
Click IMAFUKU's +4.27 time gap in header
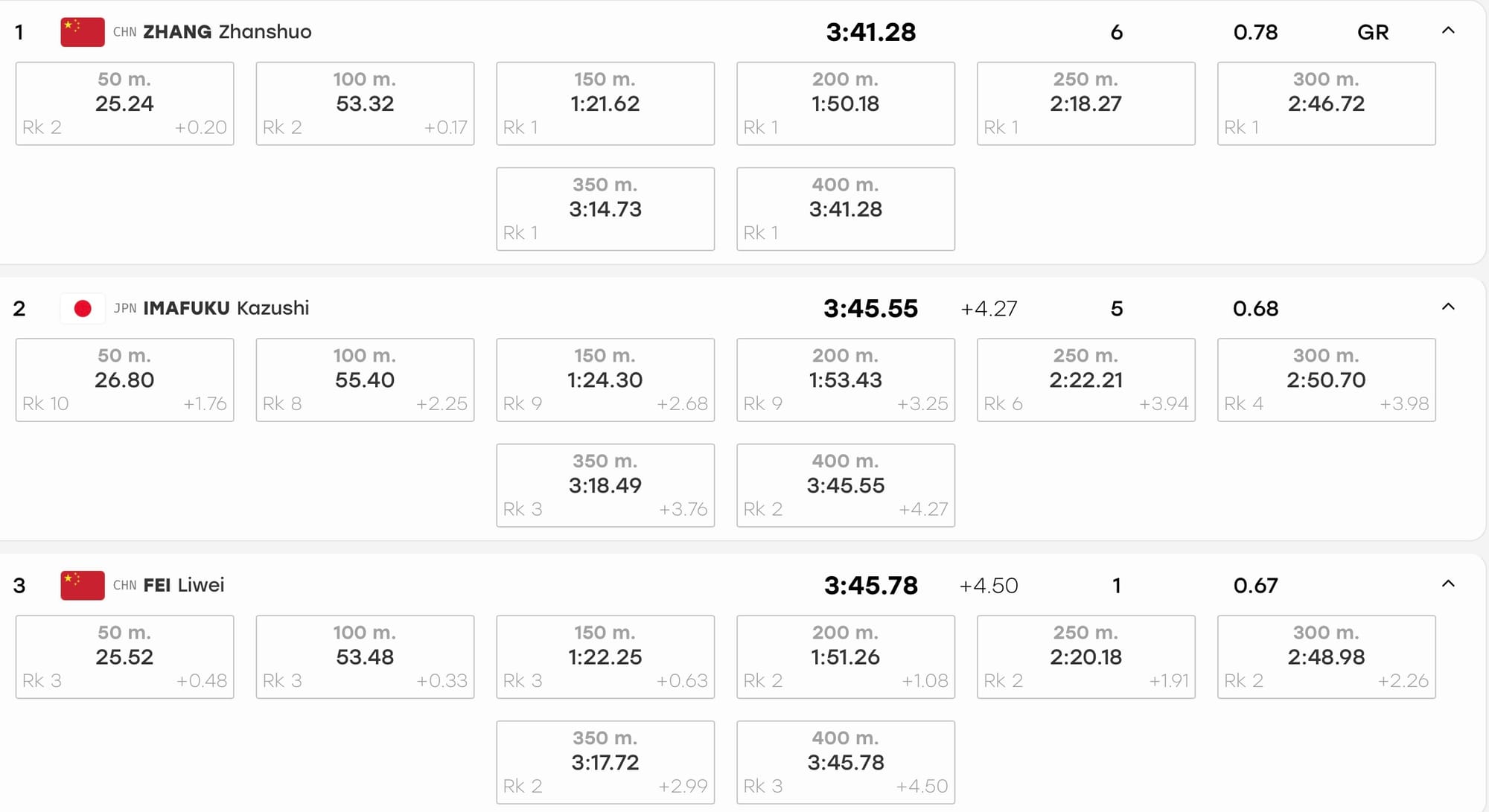[x=989, y=309]
